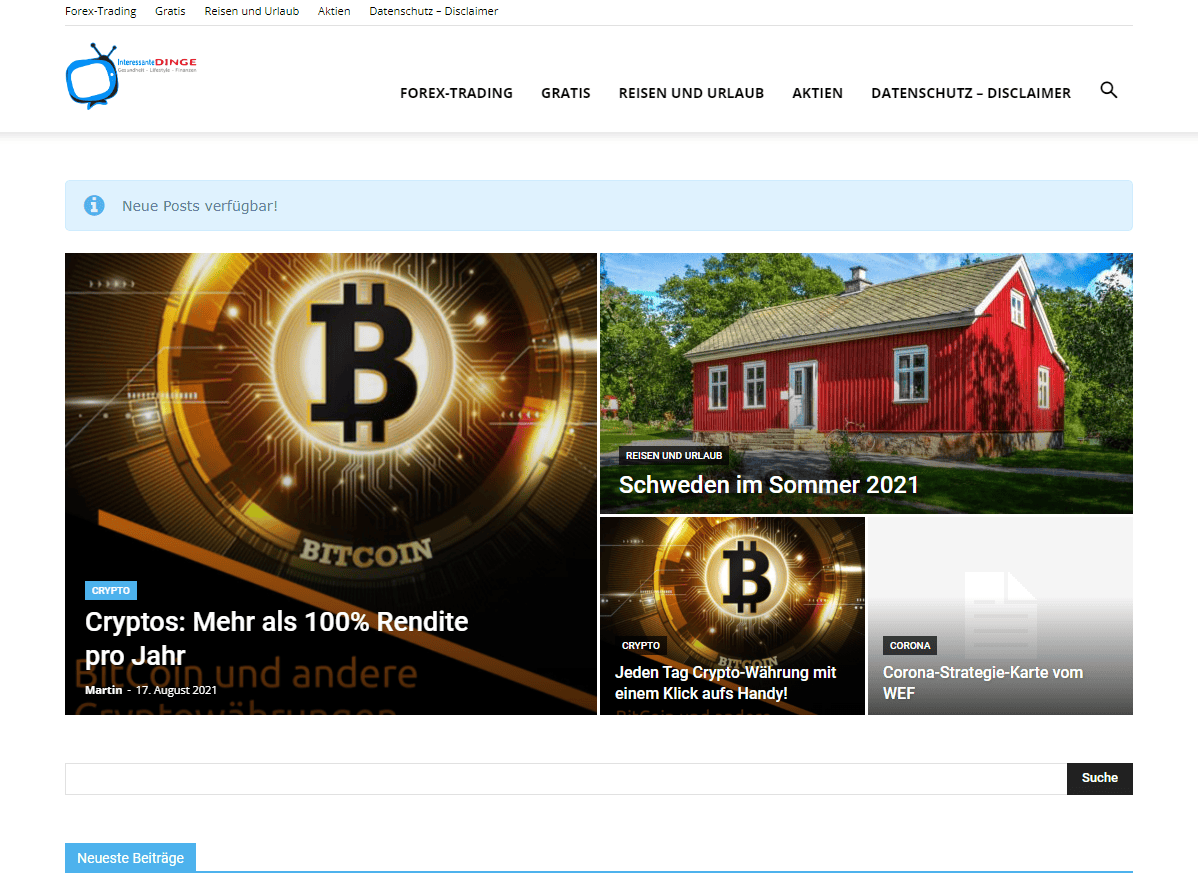Viewport: 1198px width, 893px height.
Task: Click the Neue Posts verfügbar! notification text
Action: (200, 206)
